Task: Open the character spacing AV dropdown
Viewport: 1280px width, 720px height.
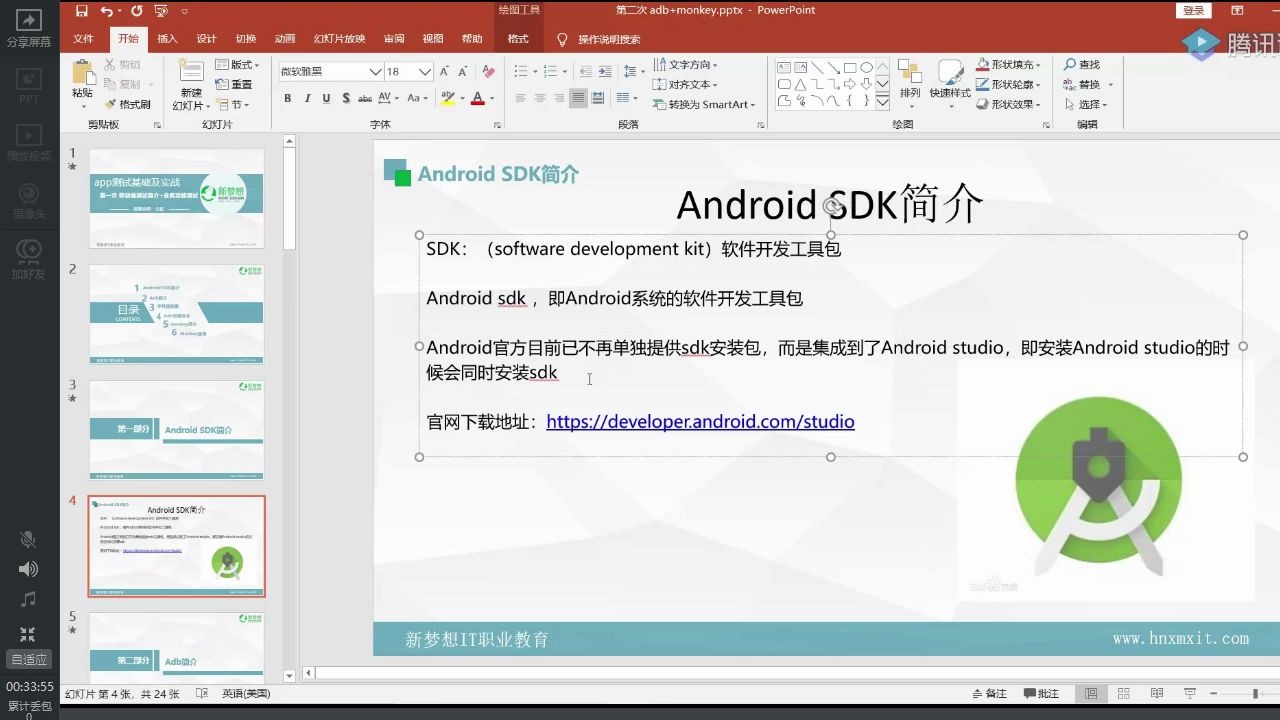Action: click(x=389, y=98)
